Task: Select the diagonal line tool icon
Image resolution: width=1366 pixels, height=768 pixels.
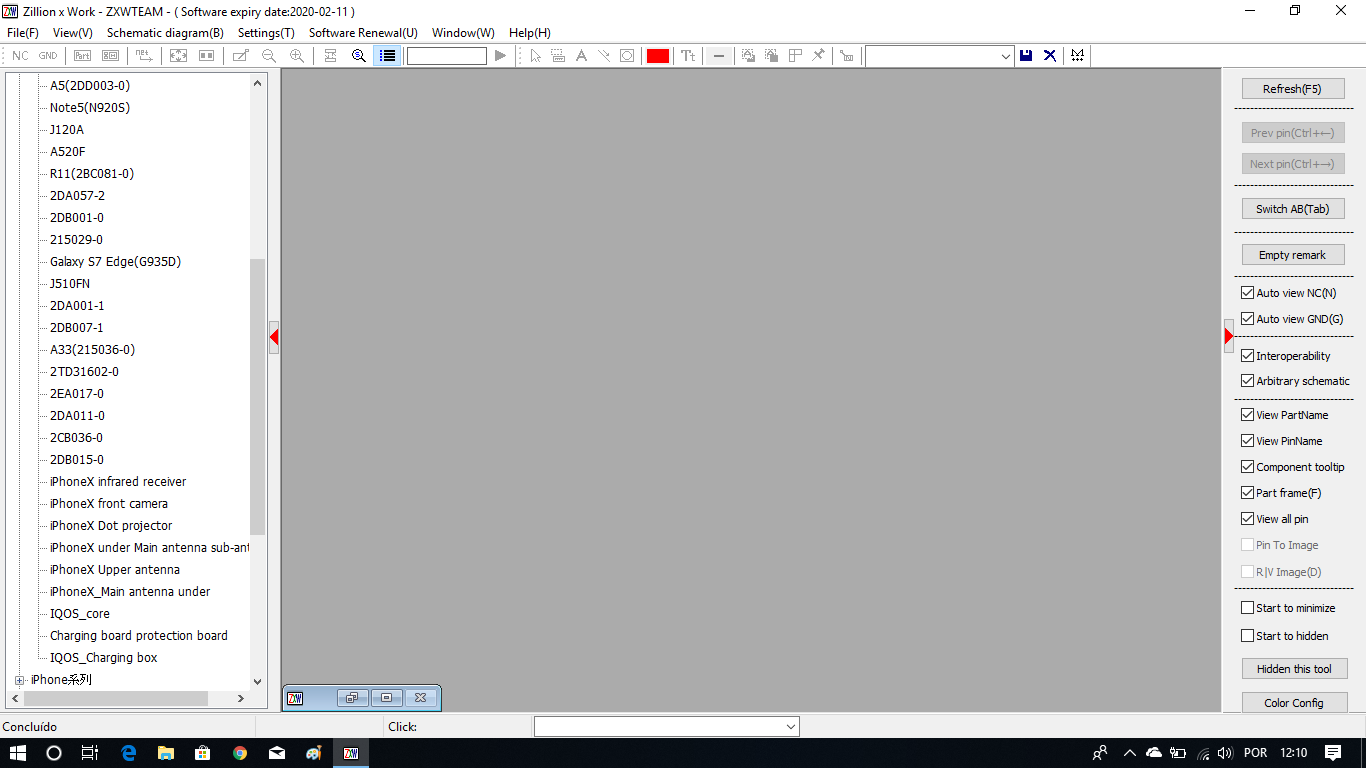Action: 604,56
